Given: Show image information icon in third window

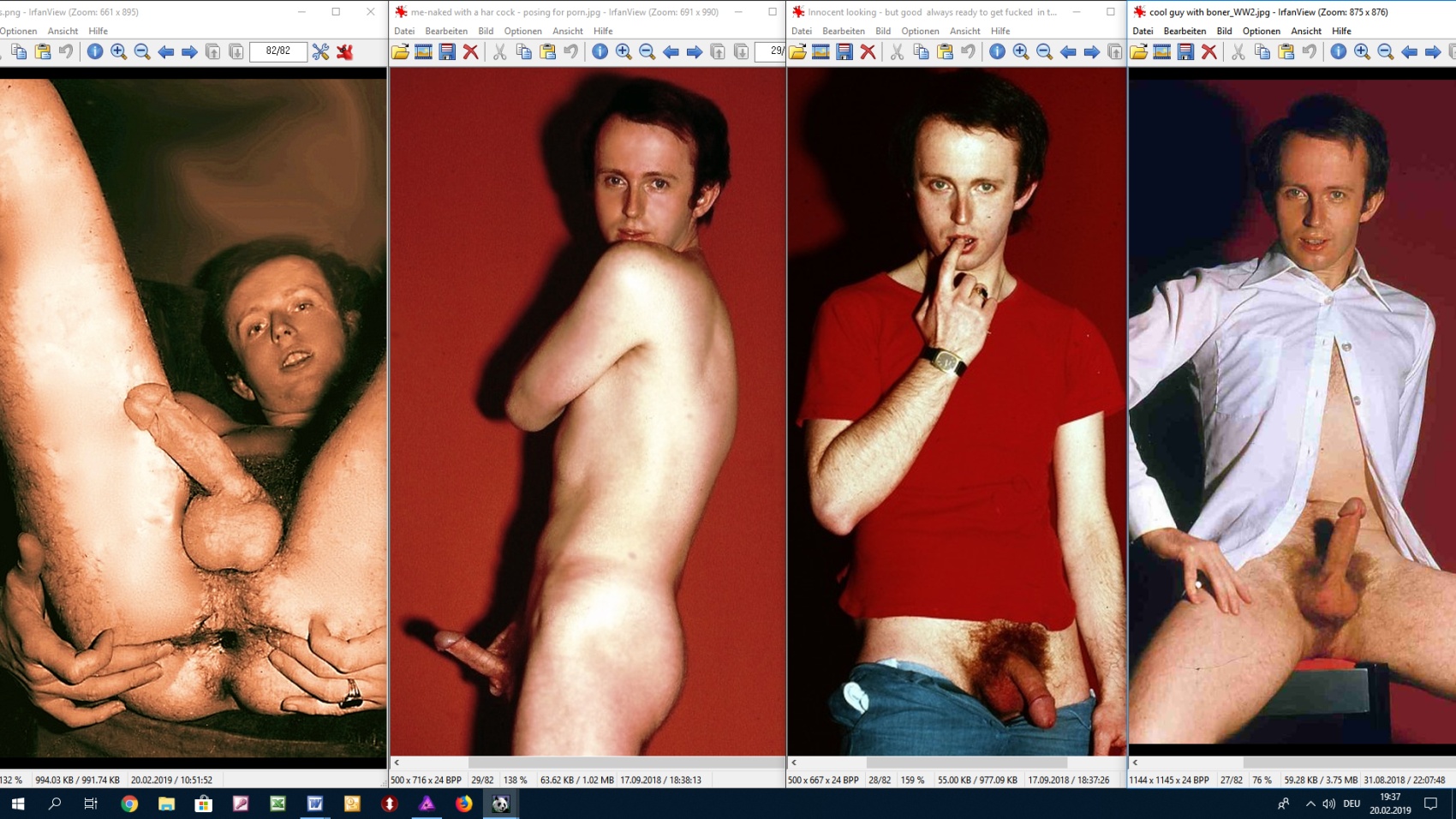Looking at the screenshot, I should [x=997, y=52].
